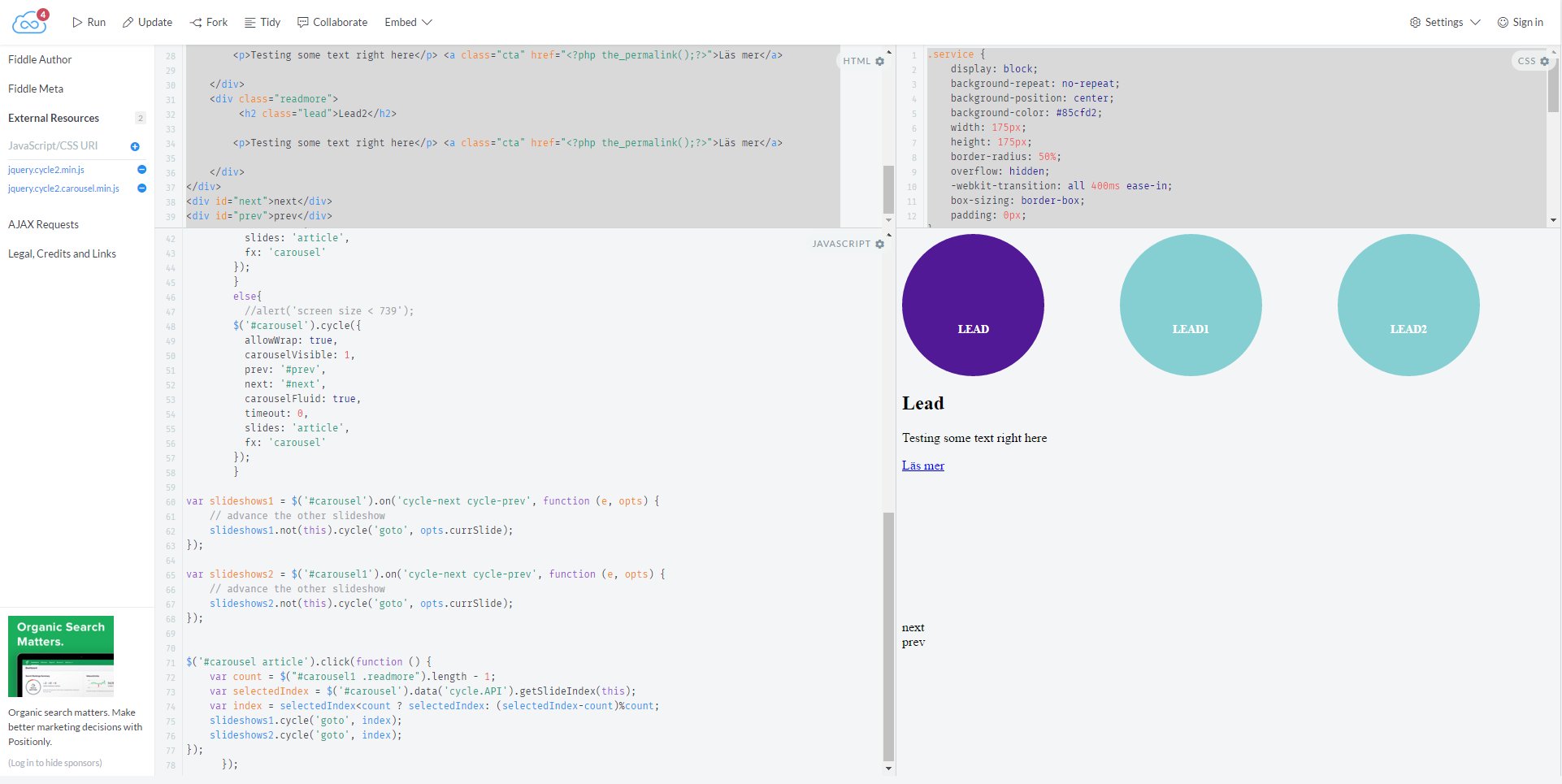
Task: Click the 'Lead' heading in the result
Action: pyautogui.click(x=923, y=404)
